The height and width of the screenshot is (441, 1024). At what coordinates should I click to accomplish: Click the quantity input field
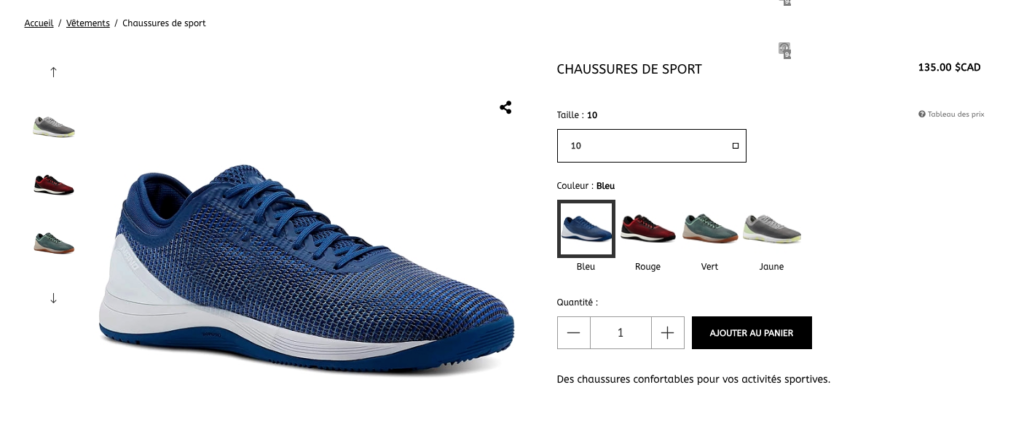tap(620, 333)
